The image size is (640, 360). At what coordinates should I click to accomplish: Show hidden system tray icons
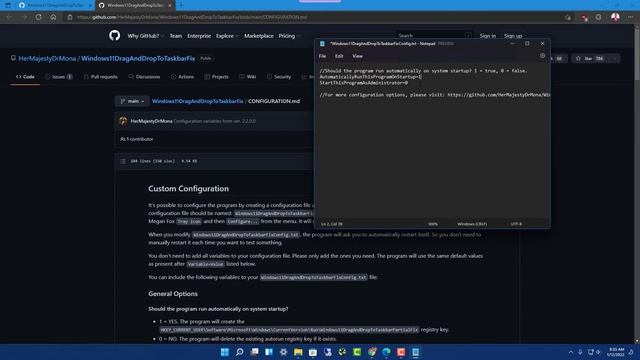571,352
